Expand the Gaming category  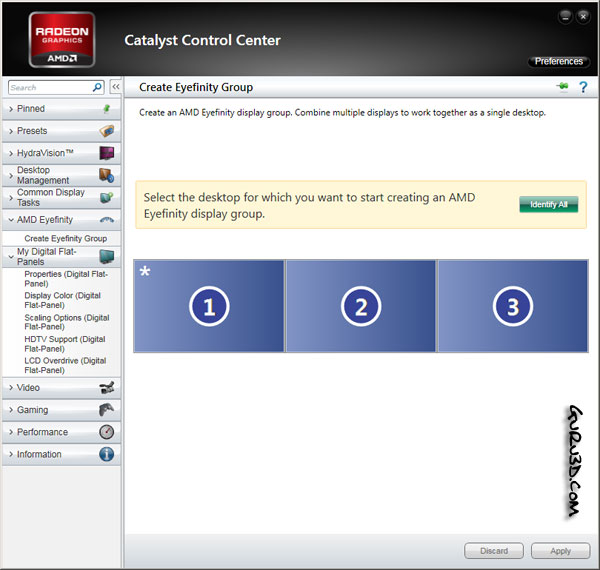32,410
